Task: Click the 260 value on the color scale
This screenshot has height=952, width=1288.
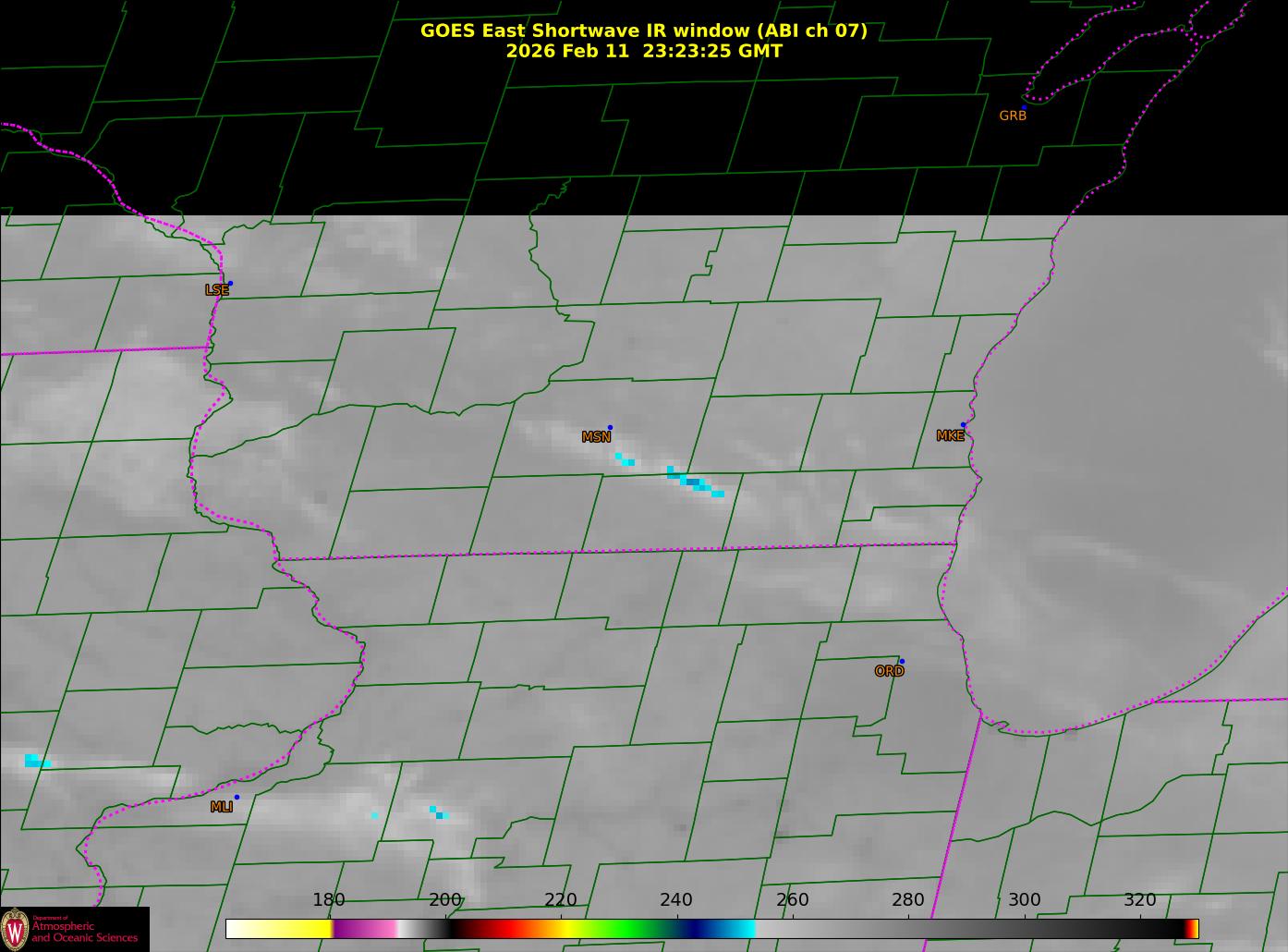Action: point(793,900)
